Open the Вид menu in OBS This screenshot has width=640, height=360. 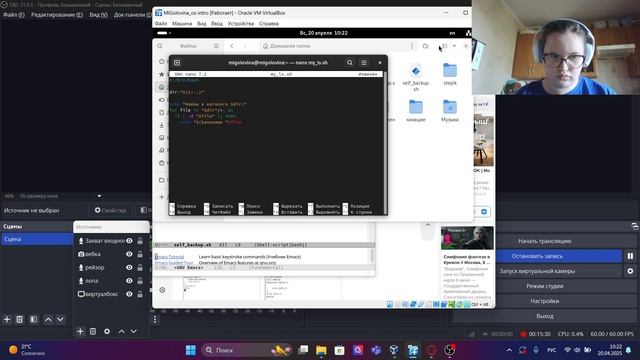pyautogui.click(x=98, y=15)
